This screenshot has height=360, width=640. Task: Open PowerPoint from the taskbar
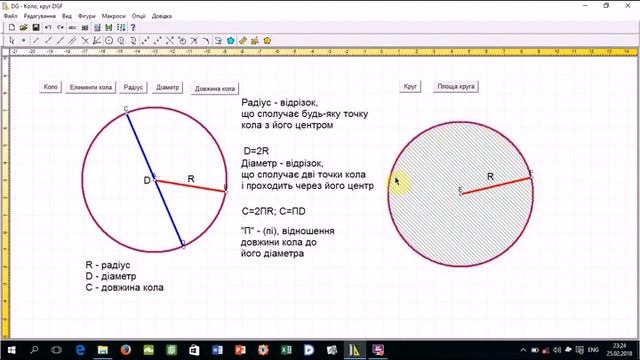[240, 350]
